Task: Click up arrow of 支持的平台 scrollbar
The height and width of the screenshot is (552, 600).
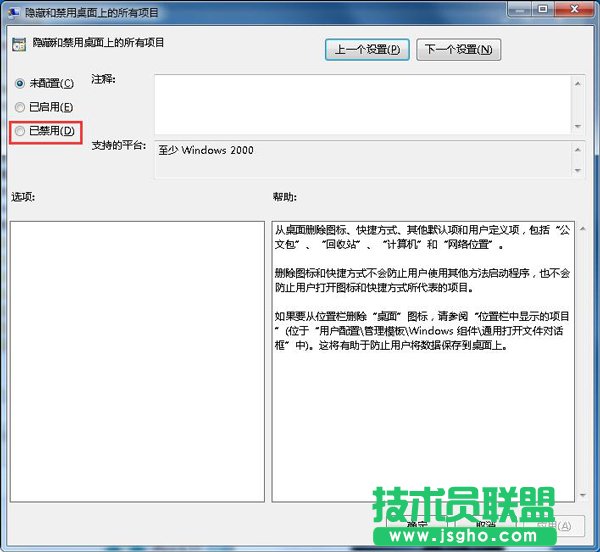Action: [x=578, y=150]
